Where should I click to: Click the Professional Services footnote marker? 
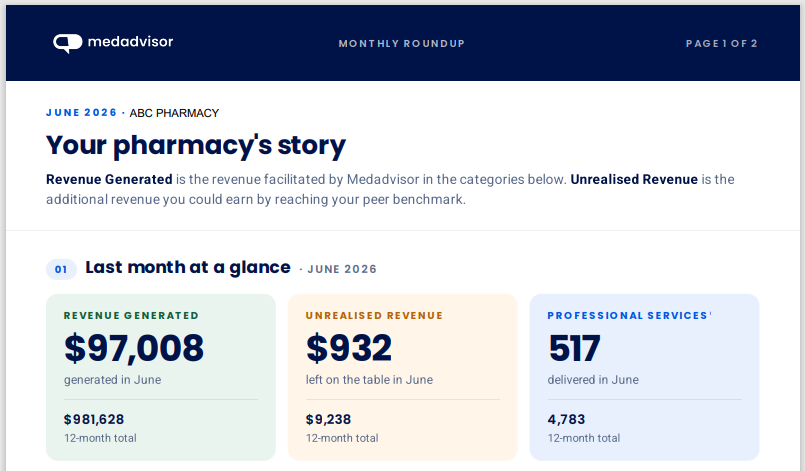coord(711,313)
